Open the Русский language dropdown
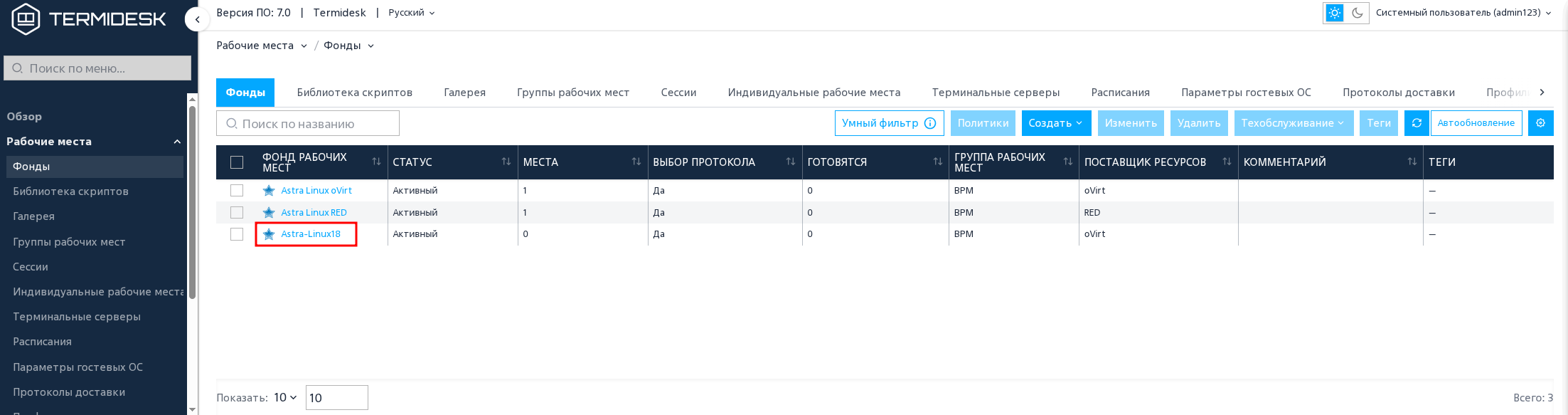 [412, 13]
